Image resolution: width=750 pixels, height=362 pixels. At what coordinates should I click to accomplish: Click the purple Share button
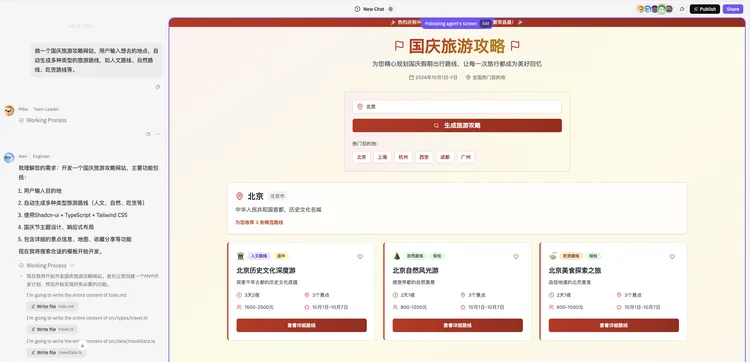pyautogui.click(x=732, y=9)
